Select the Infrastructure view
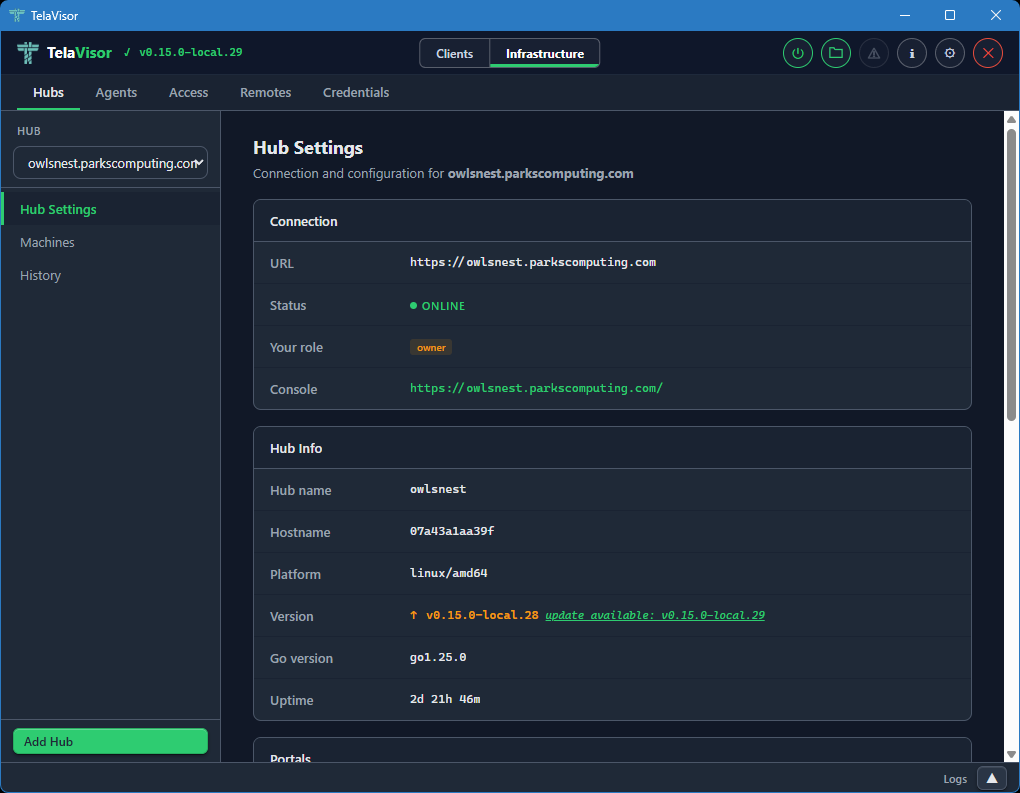 pyautogui.click(x=544, y=53)
